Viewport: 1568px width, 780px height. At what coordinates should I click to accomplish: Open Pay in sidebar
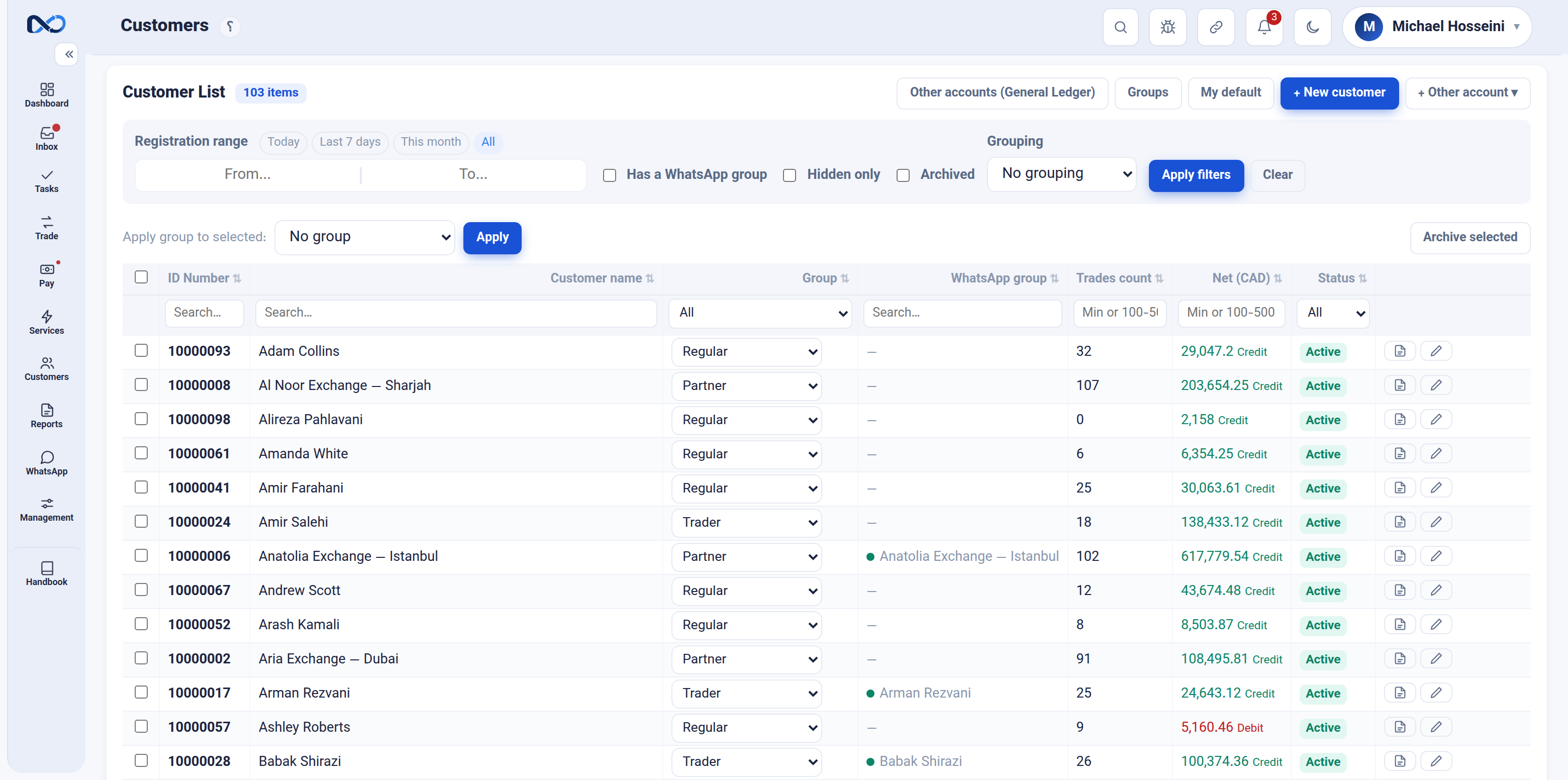[x=46, y=275]
